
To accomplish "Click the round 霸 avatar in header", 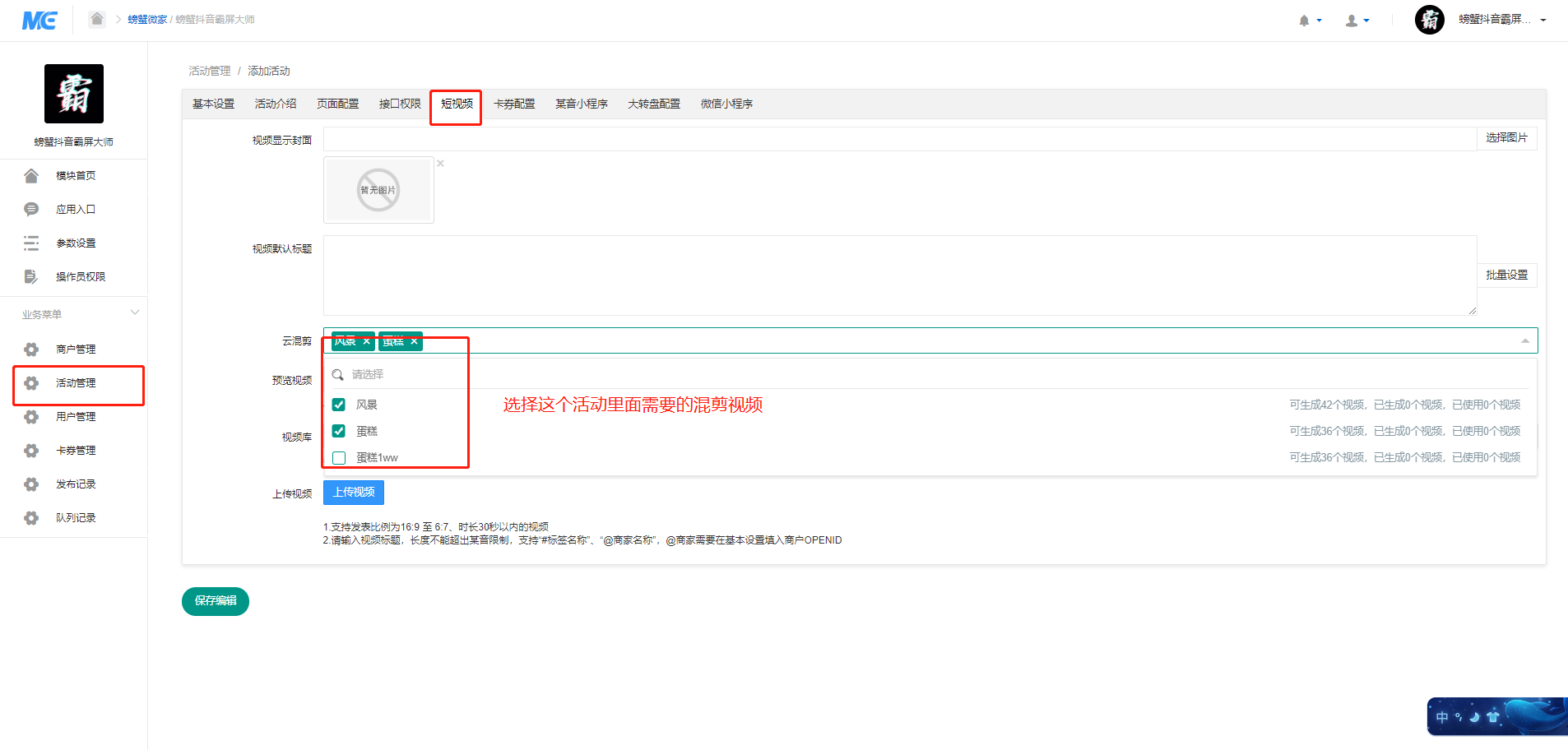I will [x=1430, y=20].
